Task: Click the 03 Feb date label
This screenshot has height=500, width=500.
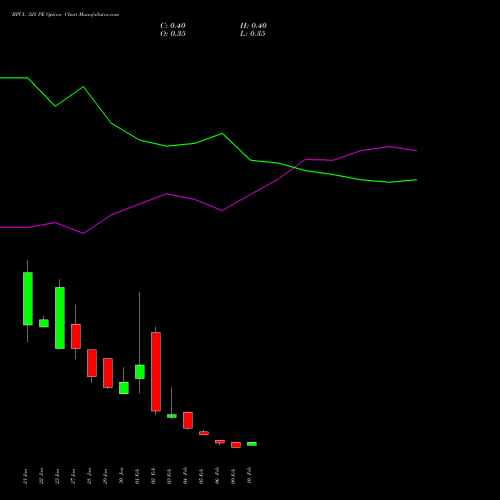Action: pos(170,476)
